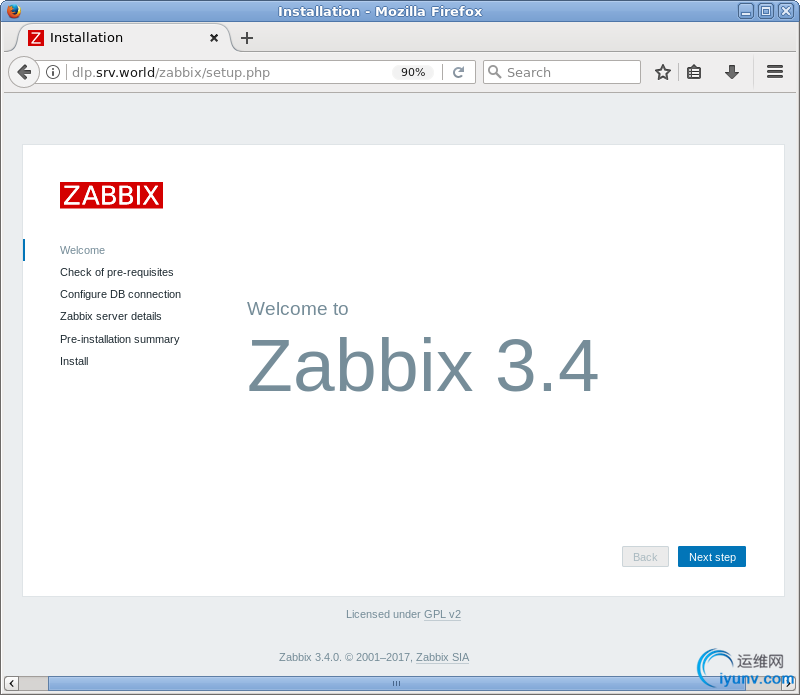This screenshot has height=695, width=800.
Task: Show bookmarks list icon
Action: pyautogui.click(x=694, y=72)
